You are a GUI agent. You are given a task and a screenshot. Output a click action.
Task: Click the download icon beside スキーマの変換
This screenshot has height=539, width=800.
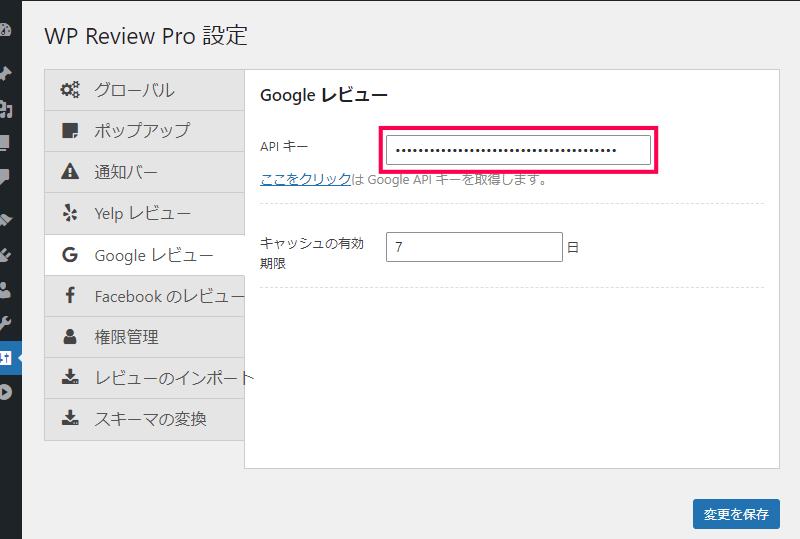pyautogui.click(x=70, y=418)
